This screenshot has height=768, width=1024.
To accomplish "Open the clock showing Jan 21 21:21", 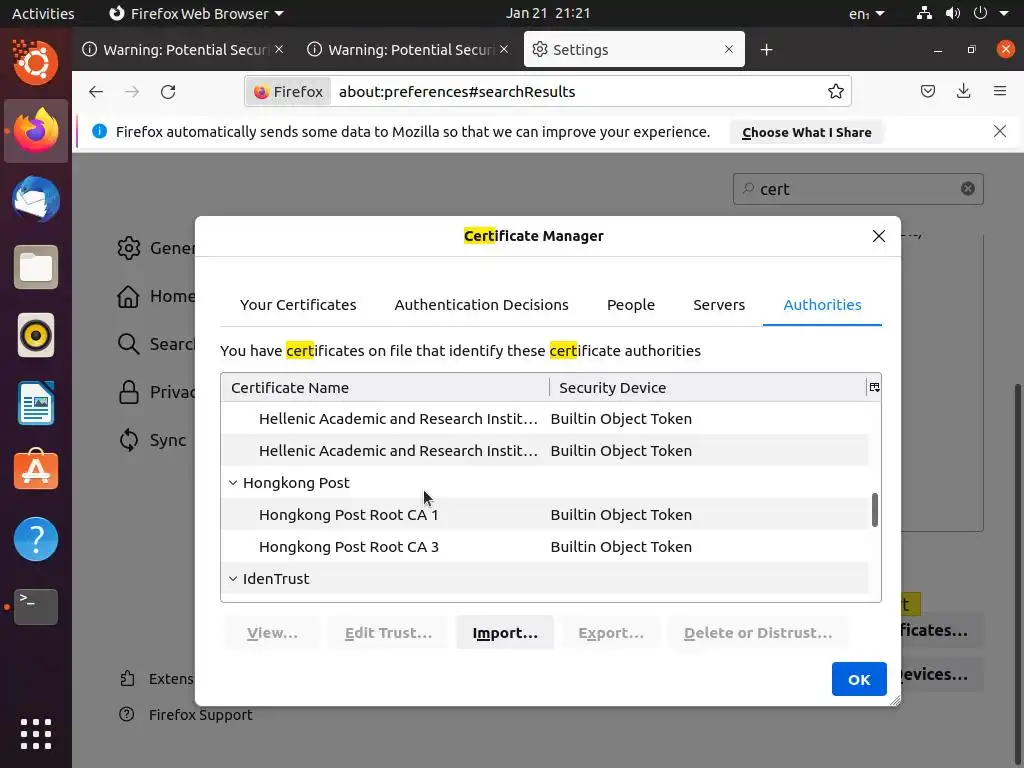I will click(548, 13).
